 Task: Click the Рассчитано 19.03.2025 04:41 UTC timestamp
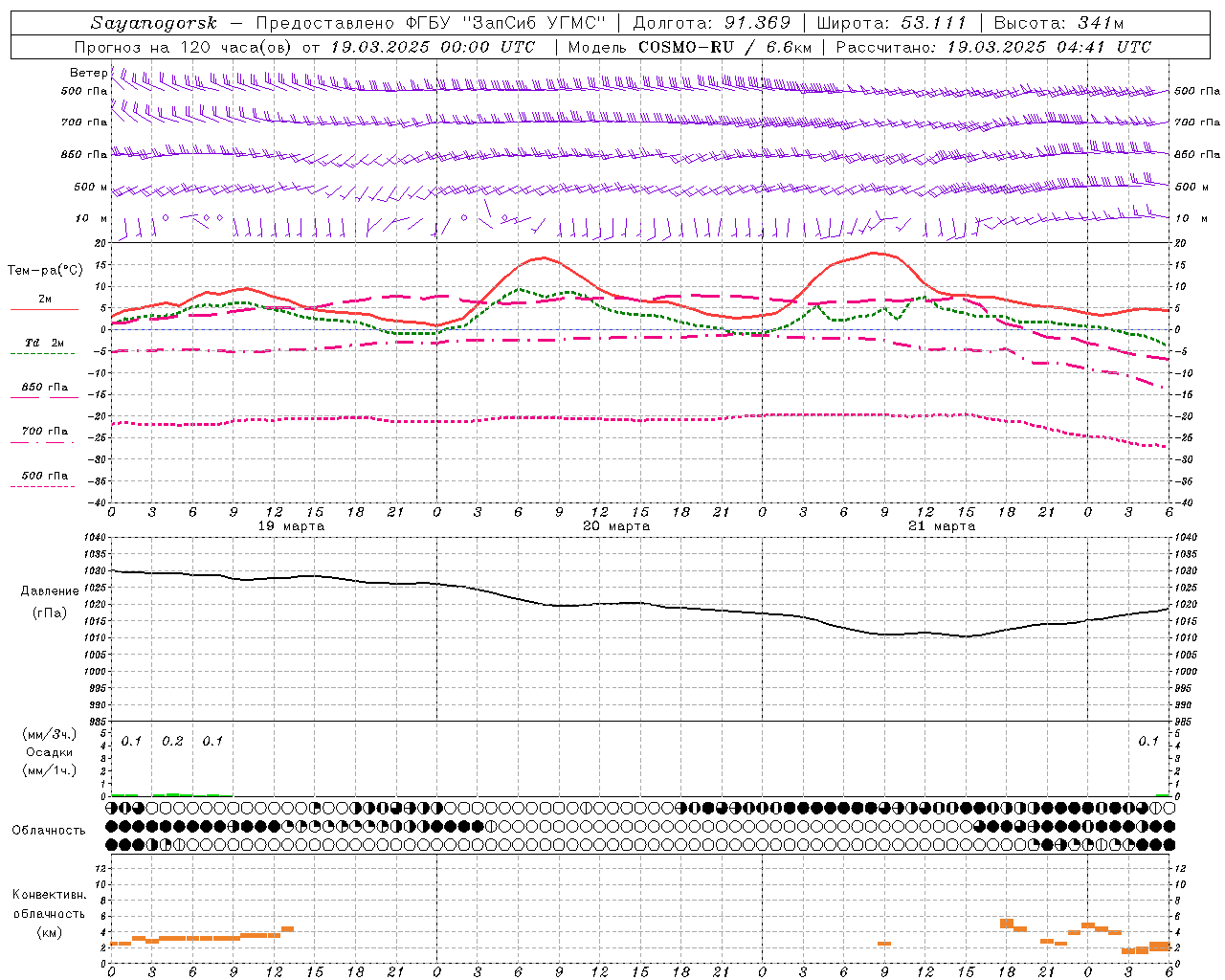pos(993,47)
